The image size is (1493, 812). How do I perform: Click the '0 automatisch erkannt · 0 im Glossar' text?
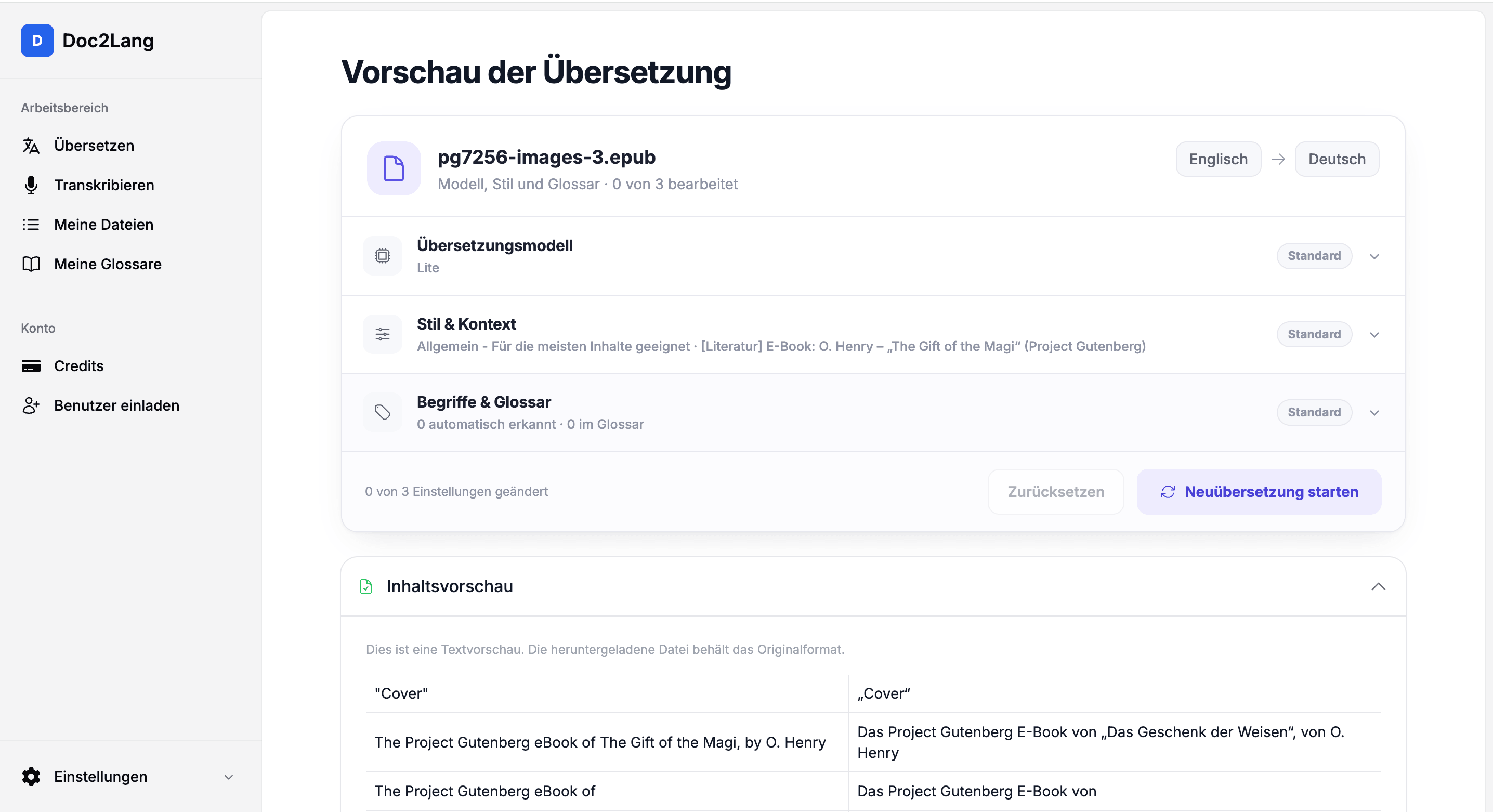[x=530, y=424]
